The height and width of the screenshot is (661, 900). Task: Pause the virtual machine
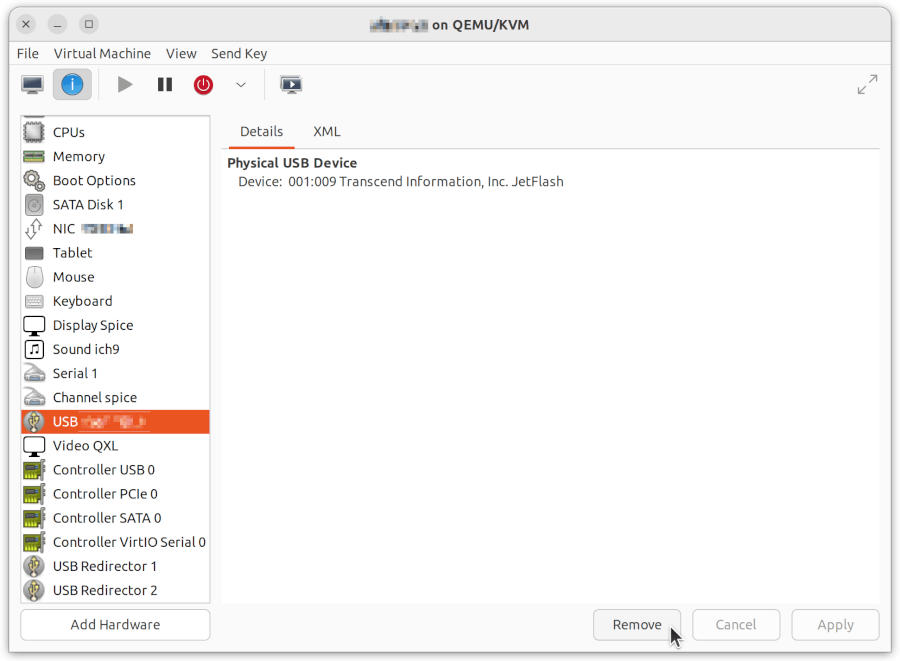coord(164,85)
